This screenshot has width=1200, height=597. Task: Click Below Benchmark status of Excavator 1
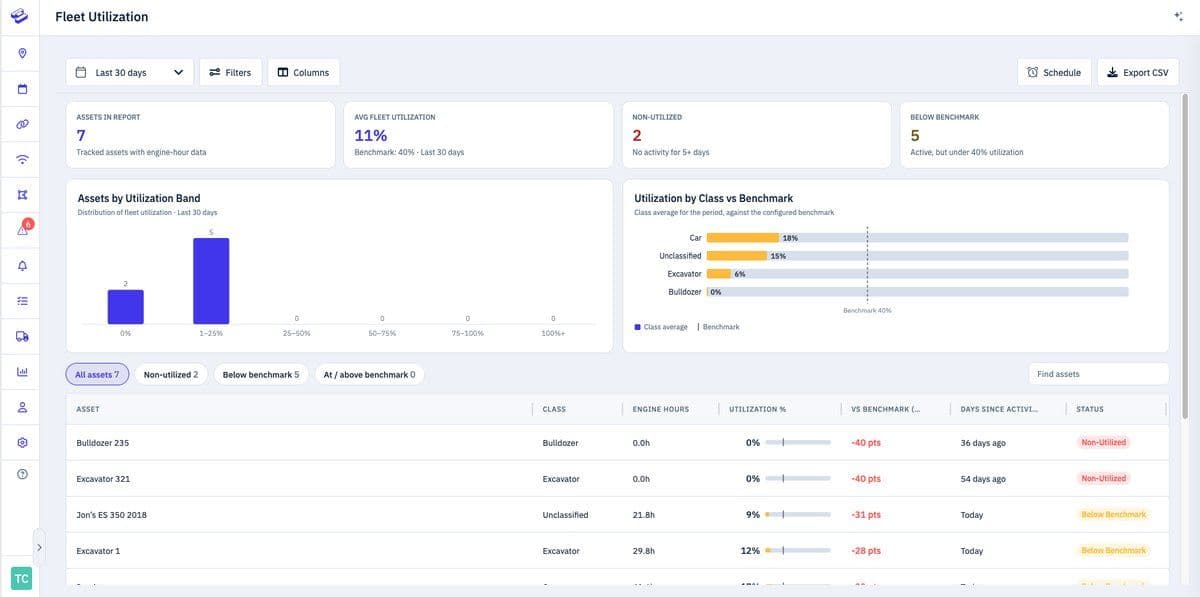point(1113,551)
